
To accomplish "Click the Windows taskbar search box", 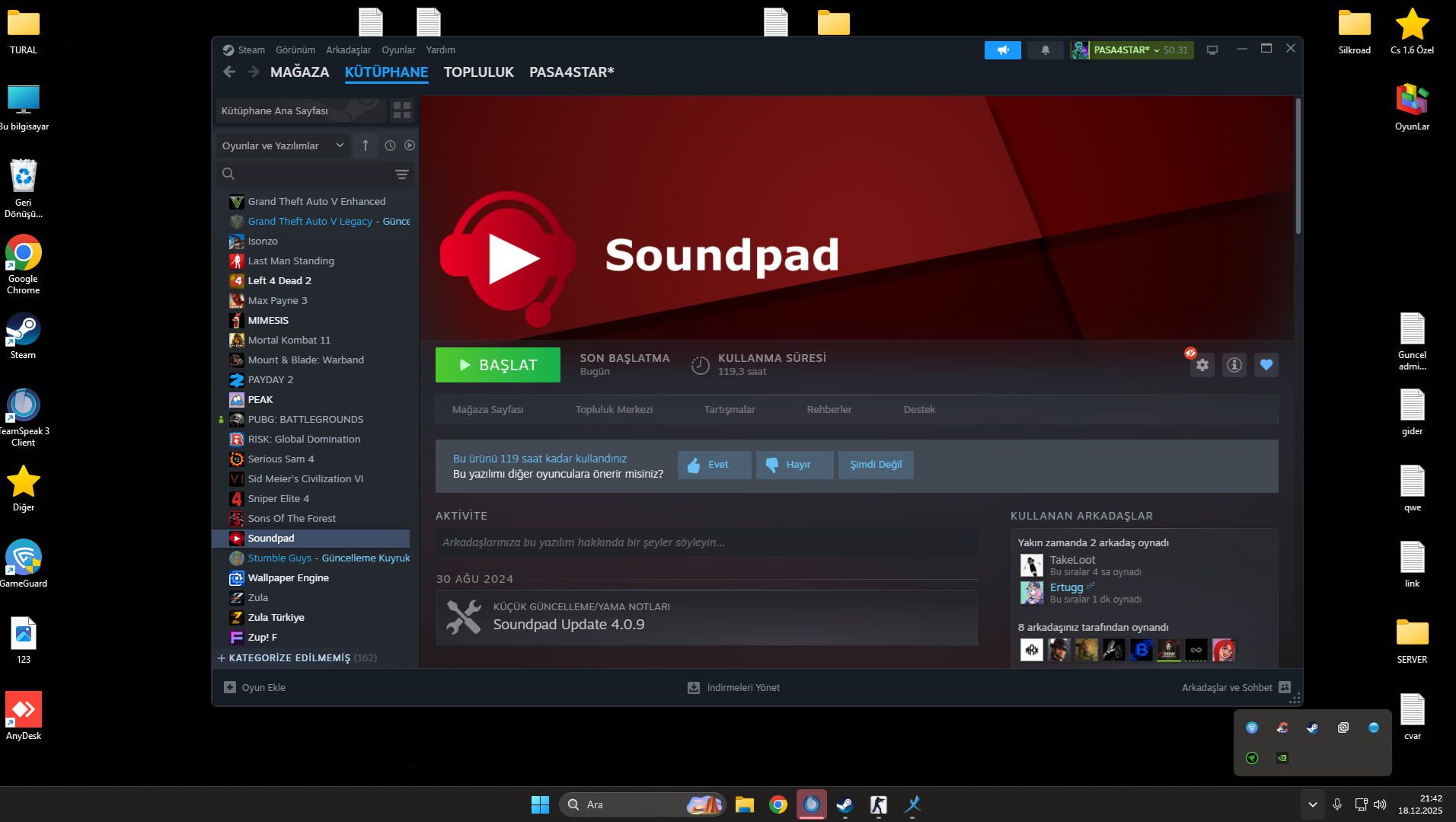I will point(643,804).
